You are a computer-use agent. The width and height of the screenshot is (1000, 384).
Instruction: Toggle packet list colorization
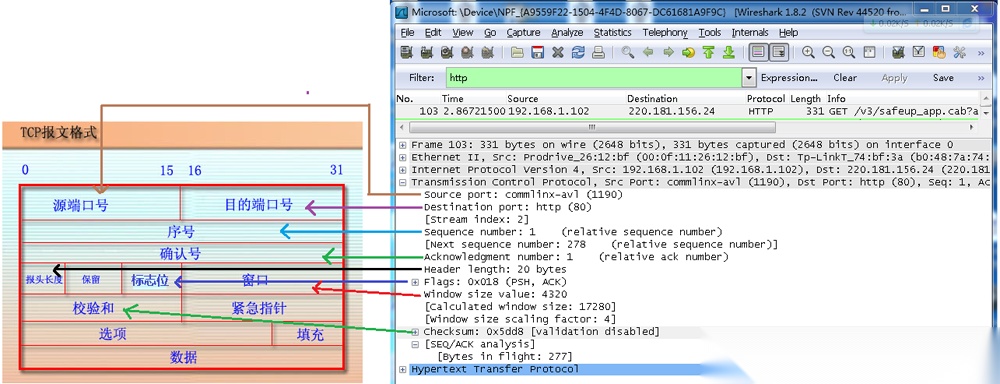point(758,52)
